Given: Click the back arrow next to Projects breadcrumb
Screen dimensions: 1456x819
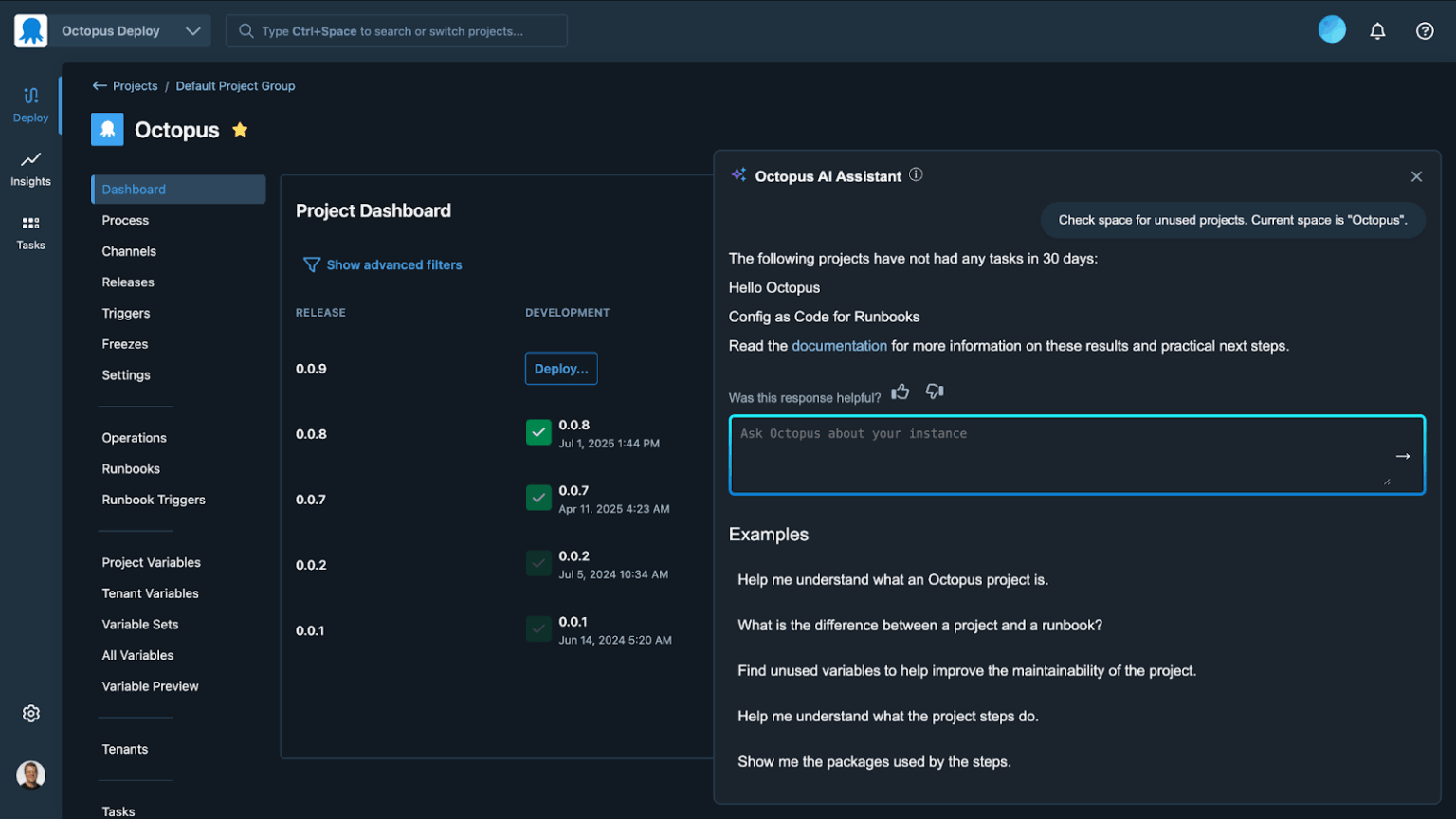Looking at the screenshot, I should click(99, 85).
